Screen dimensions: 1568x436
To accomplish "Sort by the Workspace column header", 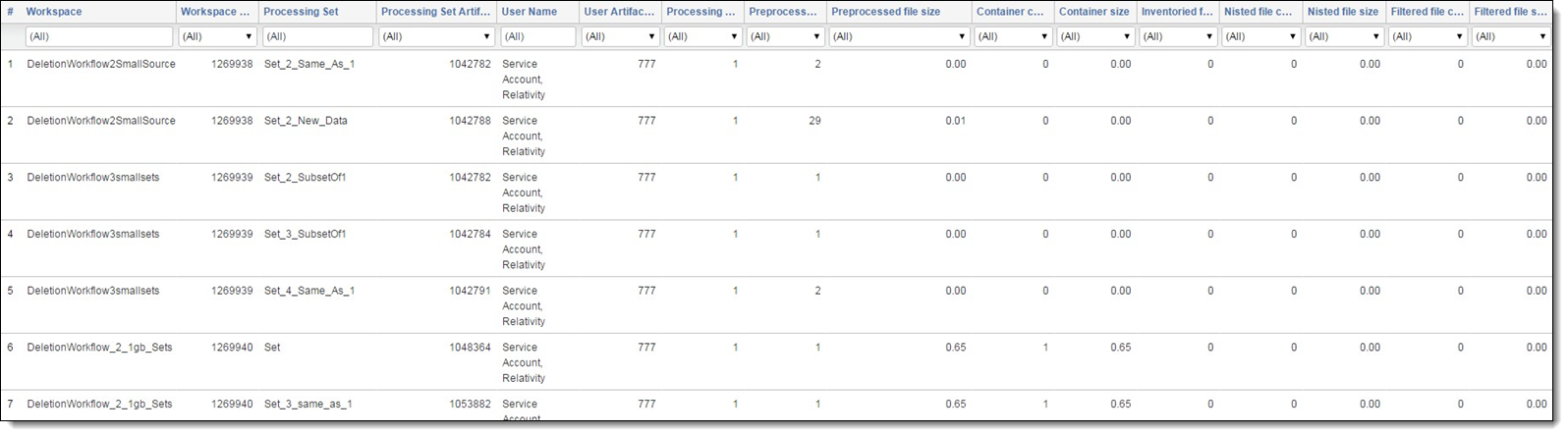I will coord(54,12).
